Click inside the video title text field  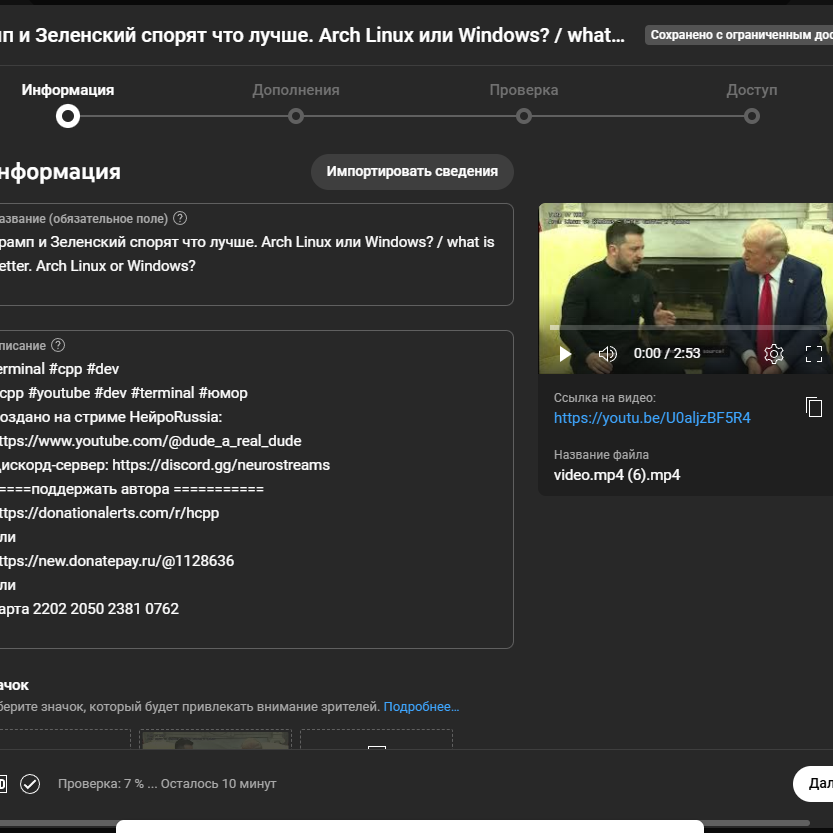255,254
